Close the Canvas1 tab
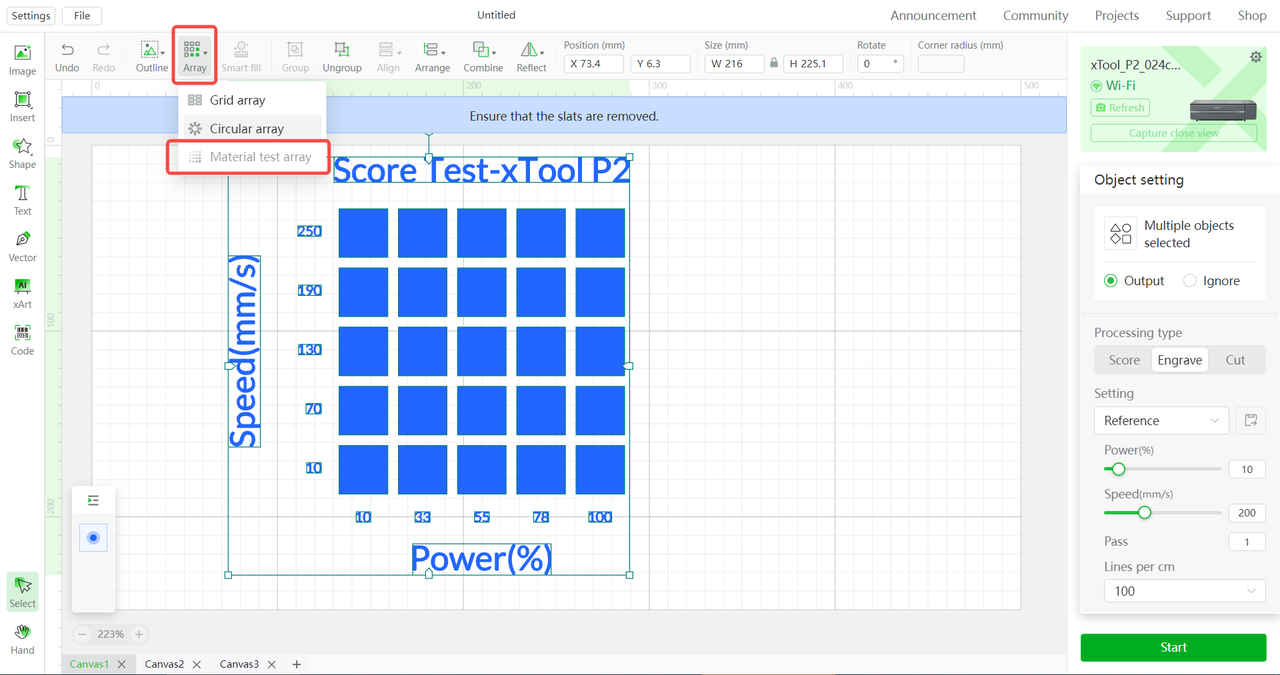Image resolution: width=1280 pixels, height=675 pixels. 122,664
